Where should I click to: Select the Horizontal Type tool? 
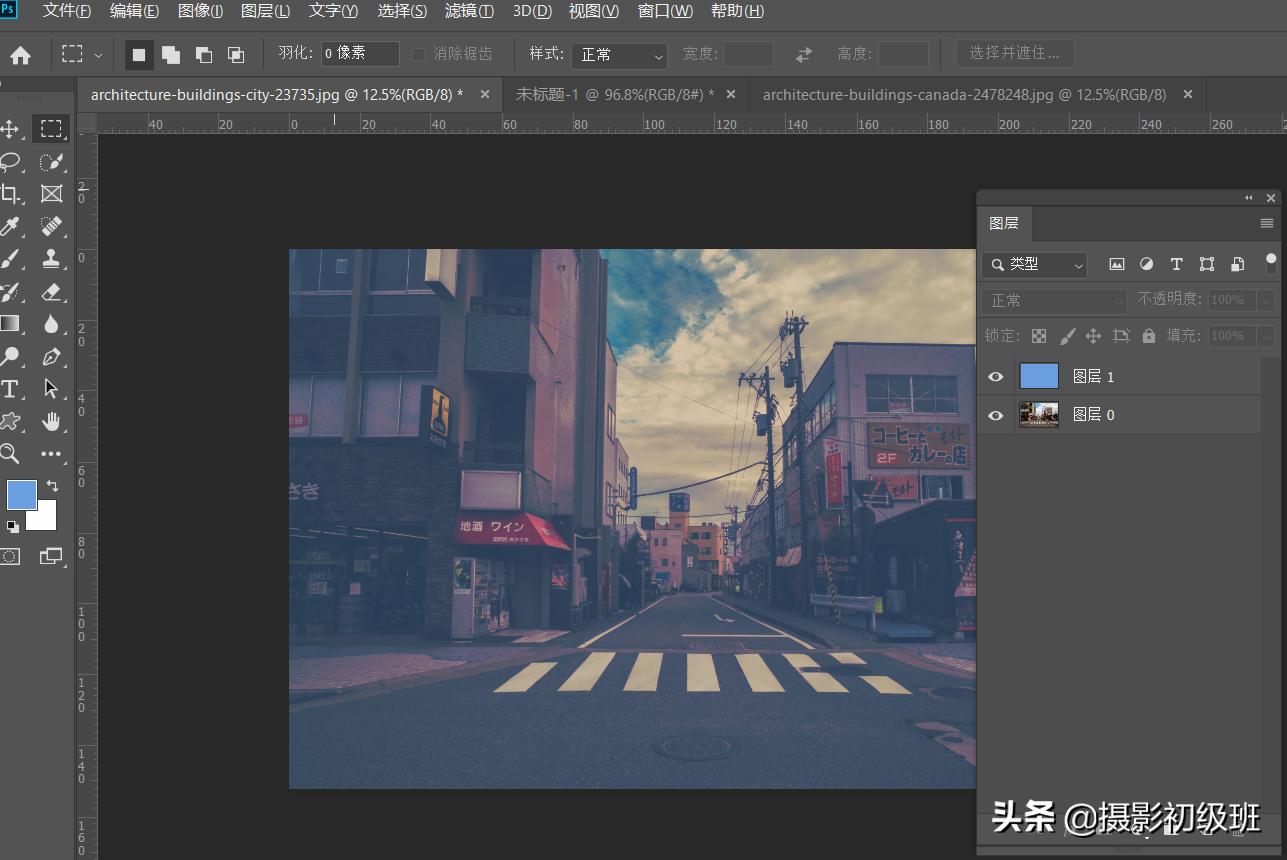(x=10, y=389)
